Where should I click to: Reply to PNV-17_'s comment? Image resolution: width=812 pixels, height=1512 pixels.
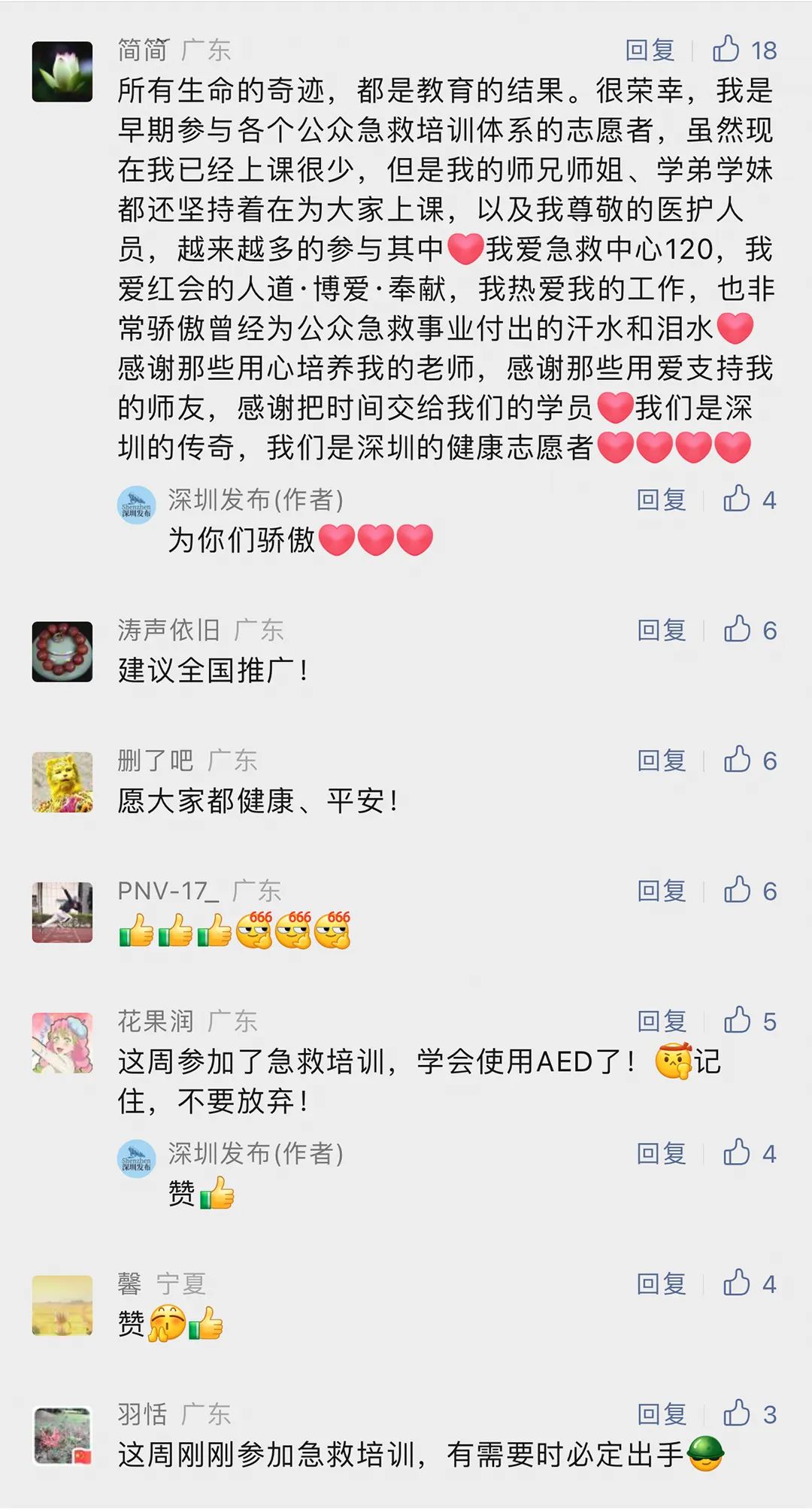(x=662, y=891)
